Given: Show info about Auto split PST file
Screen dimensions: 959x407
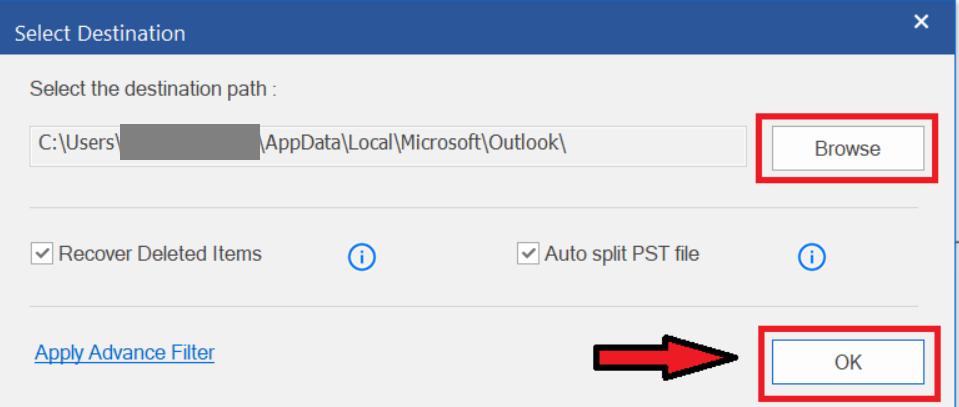Looking at the screenshot, I should click(x=812, y=258).
